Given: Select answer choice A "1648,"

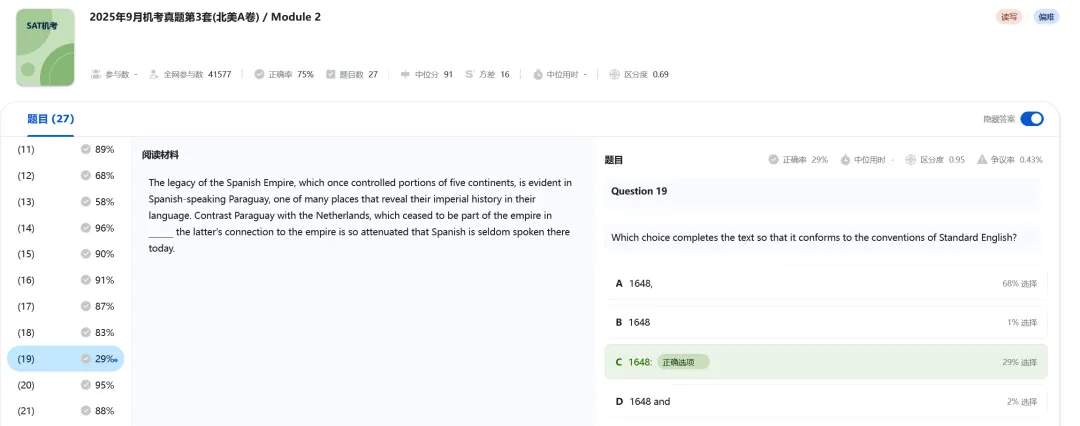Looking at the screenshot, I should click(x=825, y=283).
